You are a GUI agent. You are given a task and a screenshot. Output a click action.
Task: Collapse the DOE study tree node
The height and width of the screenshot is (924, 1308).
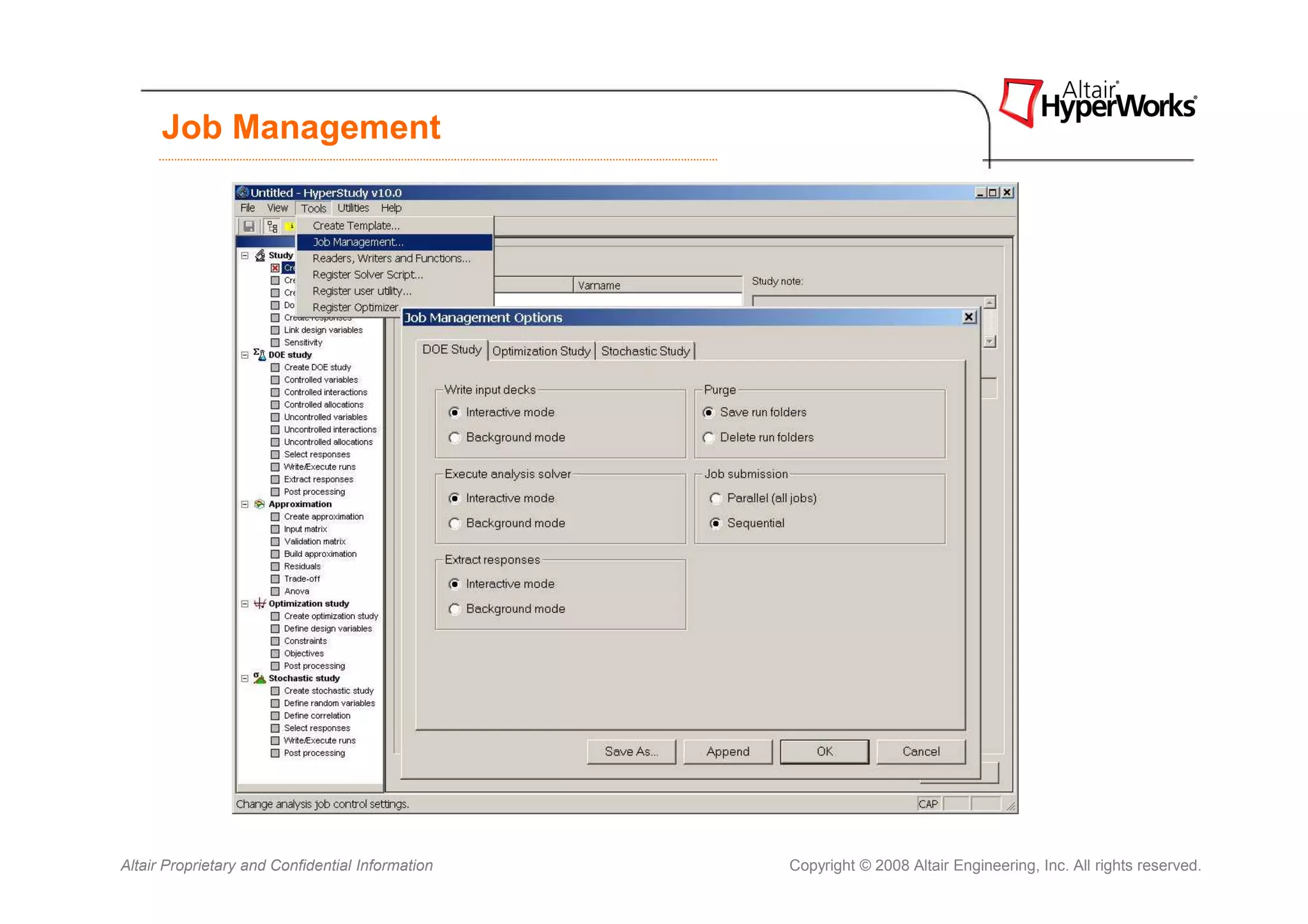pos(245,355)
